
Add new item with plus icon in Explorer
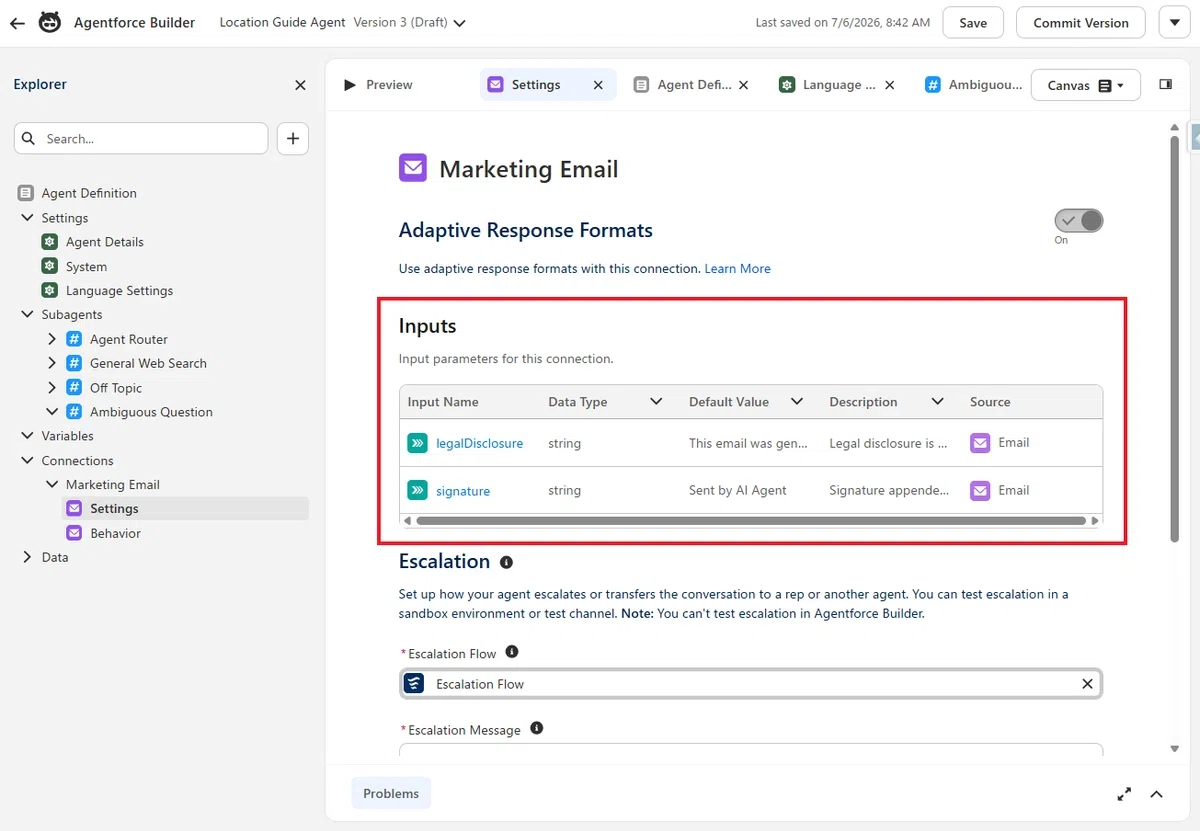click(x=292, y=139)
